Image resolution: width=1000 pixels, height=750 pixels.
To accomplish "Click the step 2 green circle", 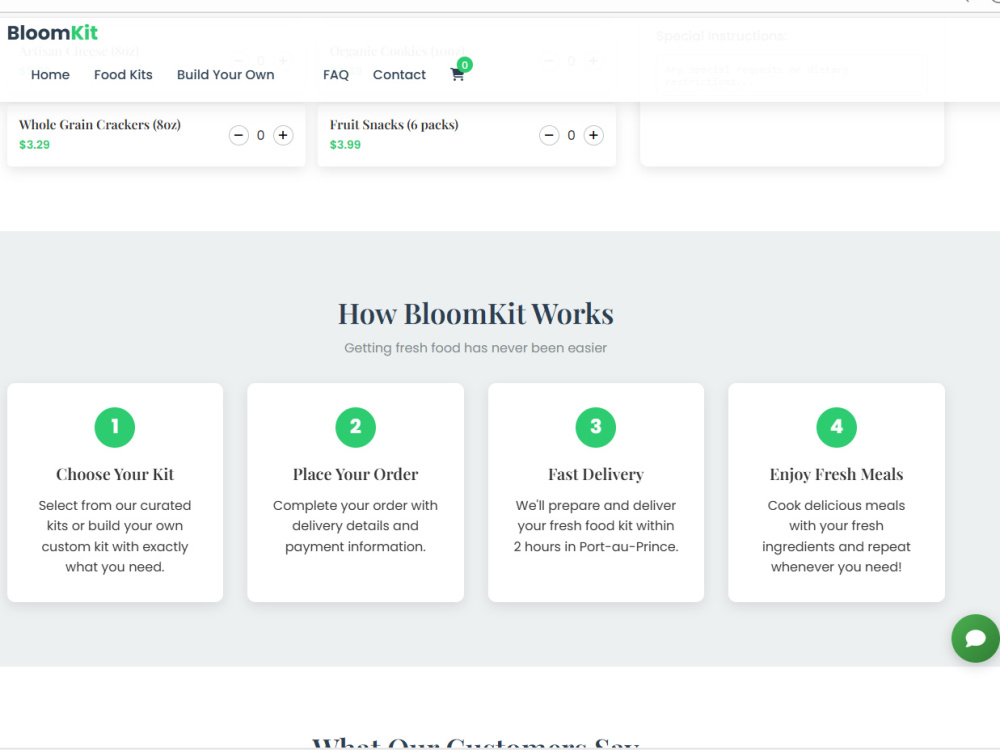I will 355,427.
